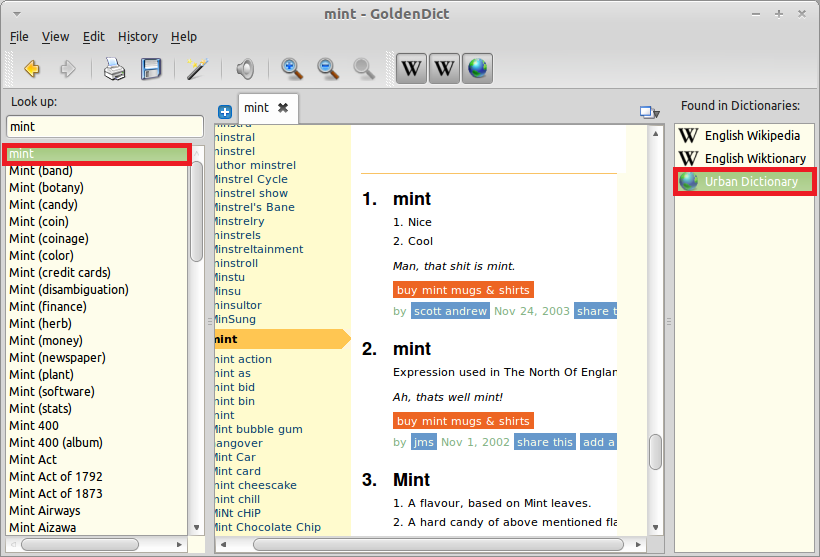Click the highlighted 'mint' entry in yellow sidebar
820x557 pixels.
click(x=282, y=339)
